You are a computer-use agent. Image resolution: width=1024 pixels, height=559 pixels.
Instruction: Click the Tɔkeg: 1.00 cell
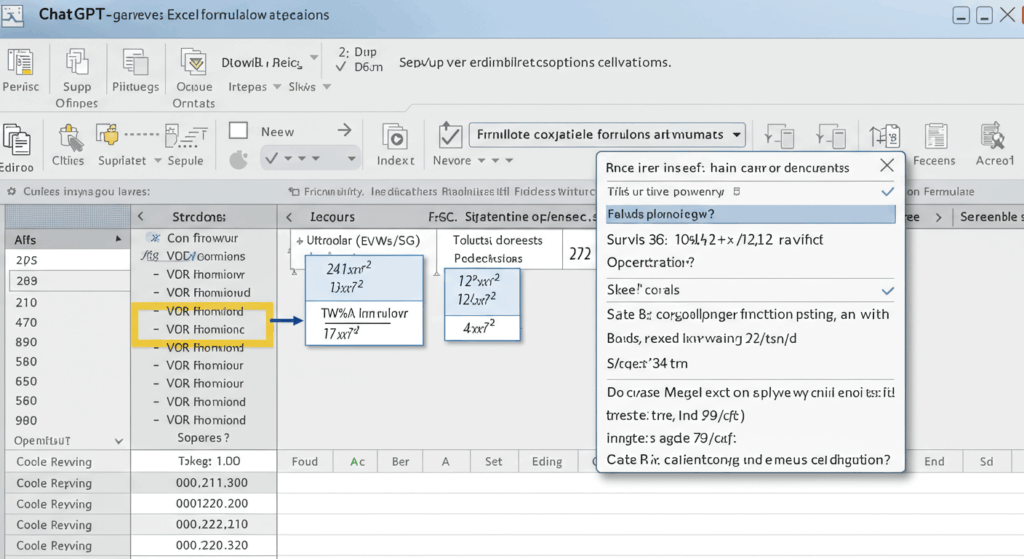click(x=204, y=461)
